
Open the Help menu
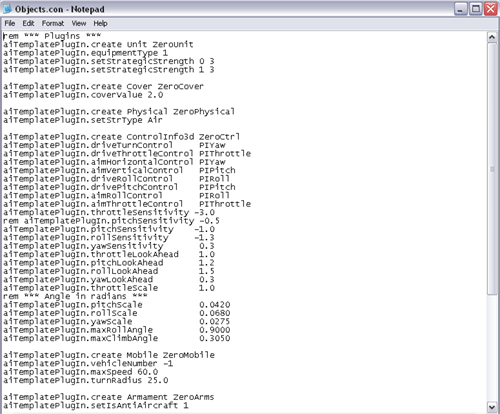[100, 23]
